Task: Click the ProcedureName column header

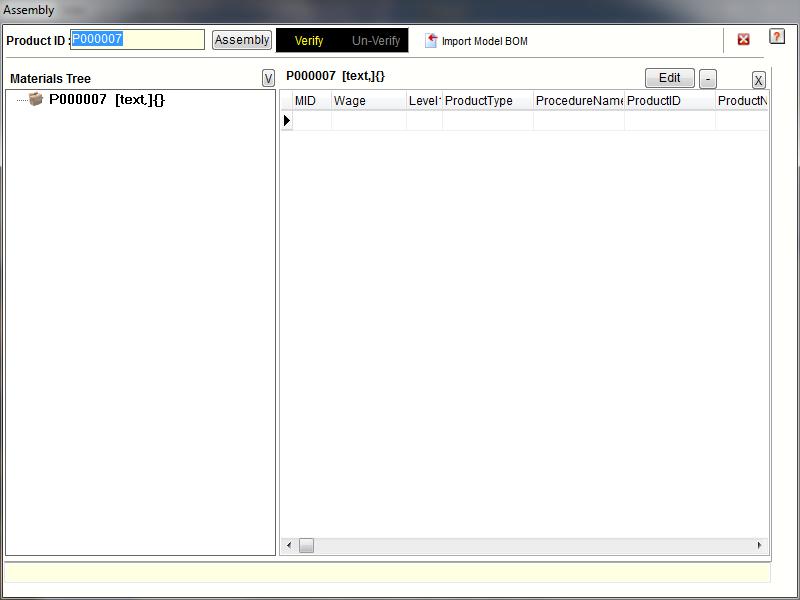Action: 579,101
